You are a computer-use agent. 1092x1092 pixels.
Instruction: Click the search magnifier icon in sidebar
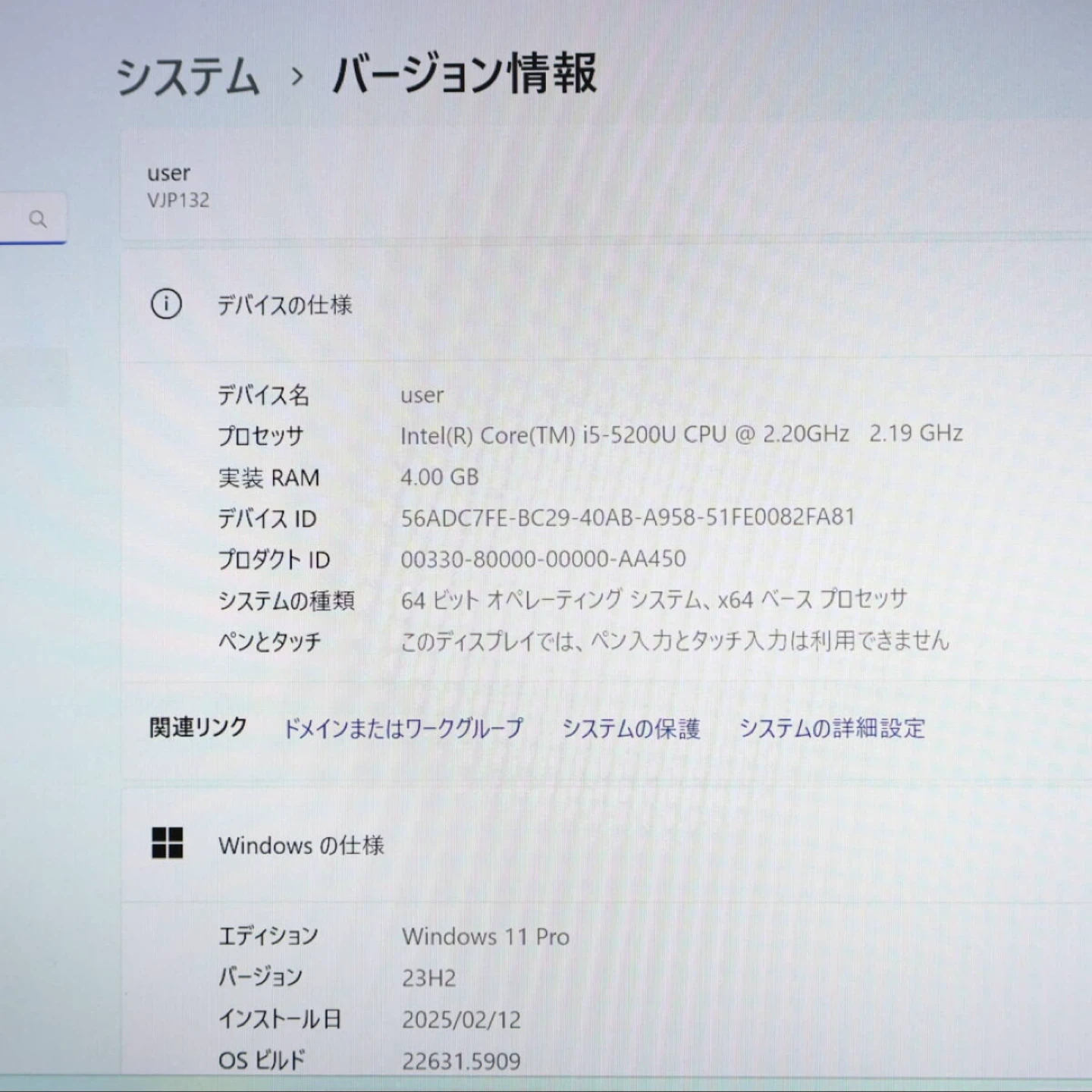coord(37,219)
